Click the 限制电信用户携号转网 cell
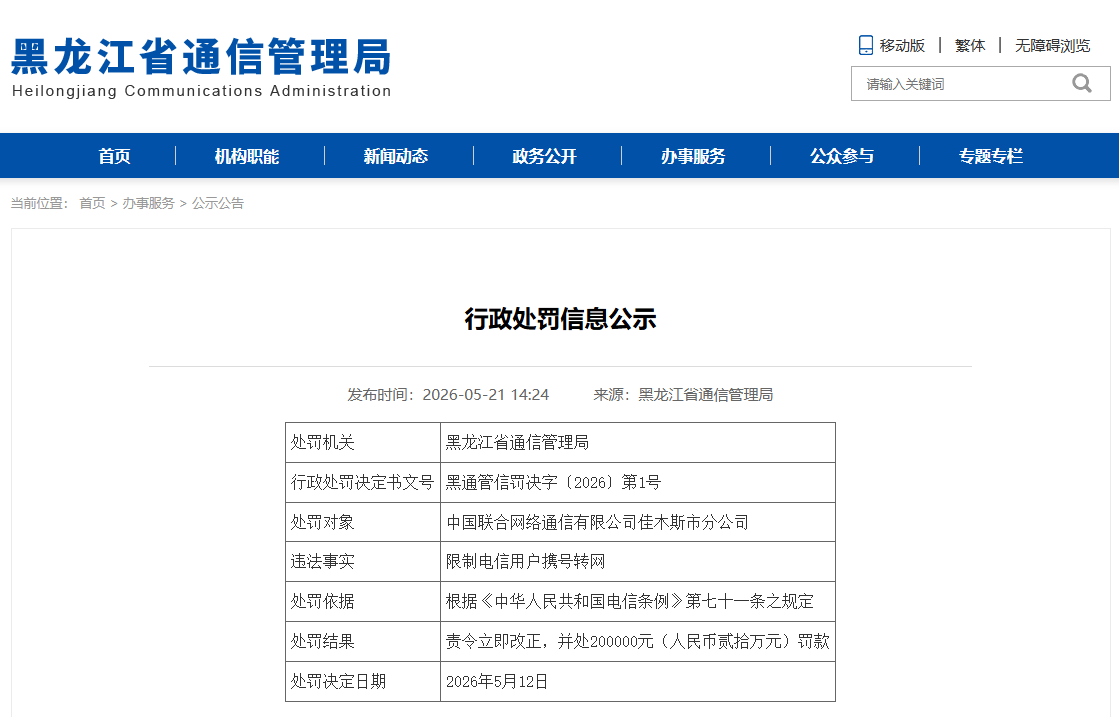1119x717 pixels. point(638,561)
